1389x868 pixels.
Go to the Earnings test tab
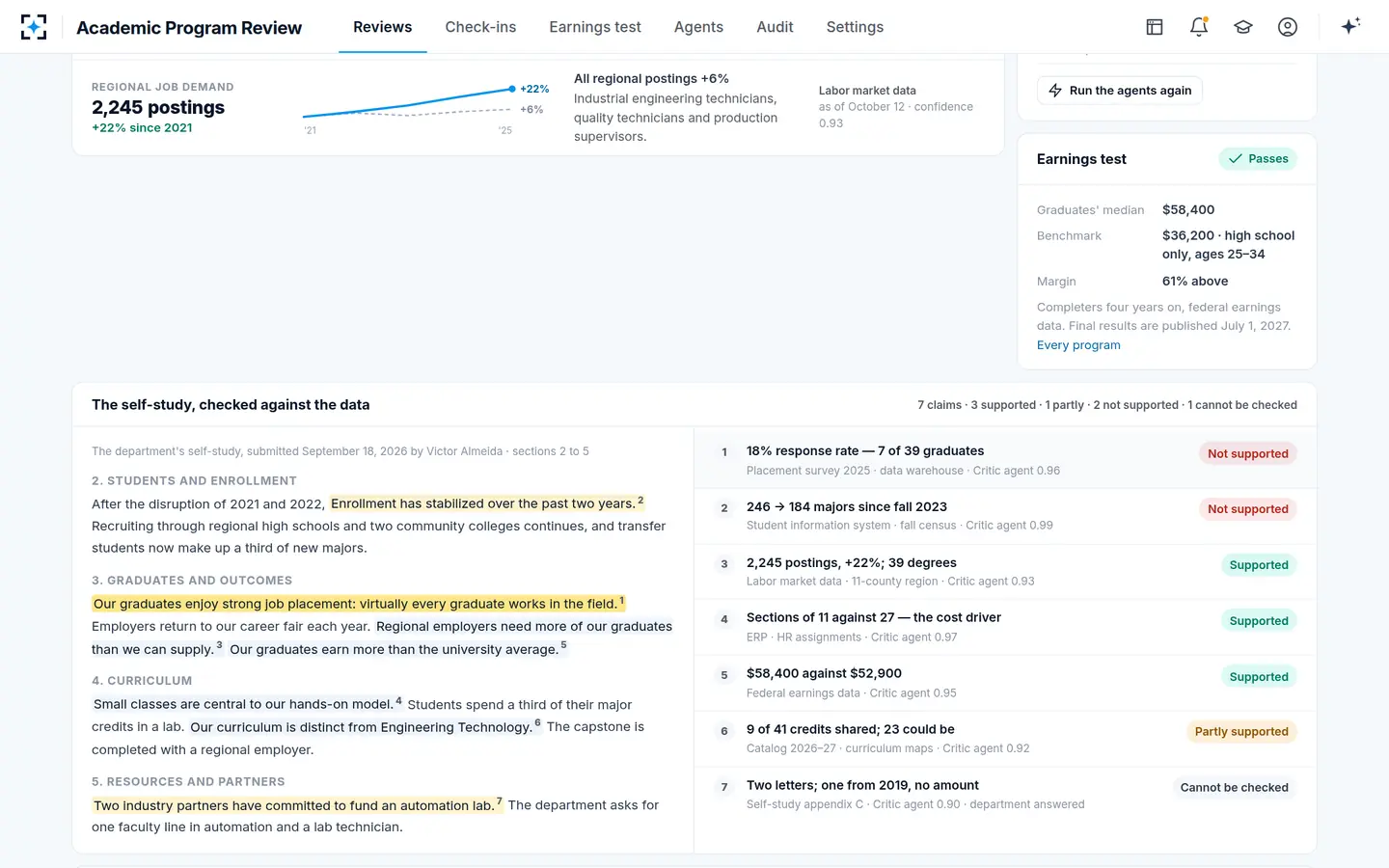coord(595,27)
